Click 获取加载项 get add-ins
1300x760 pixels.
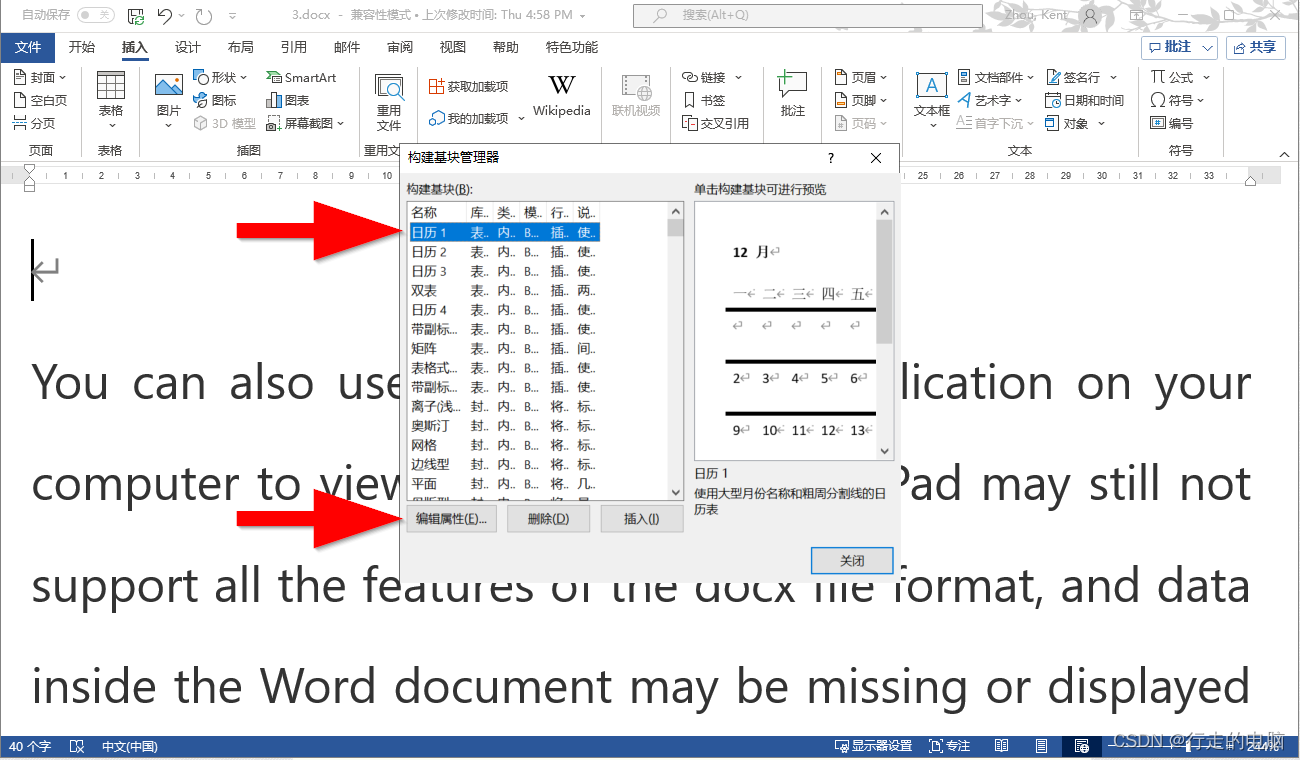(468, 86)
